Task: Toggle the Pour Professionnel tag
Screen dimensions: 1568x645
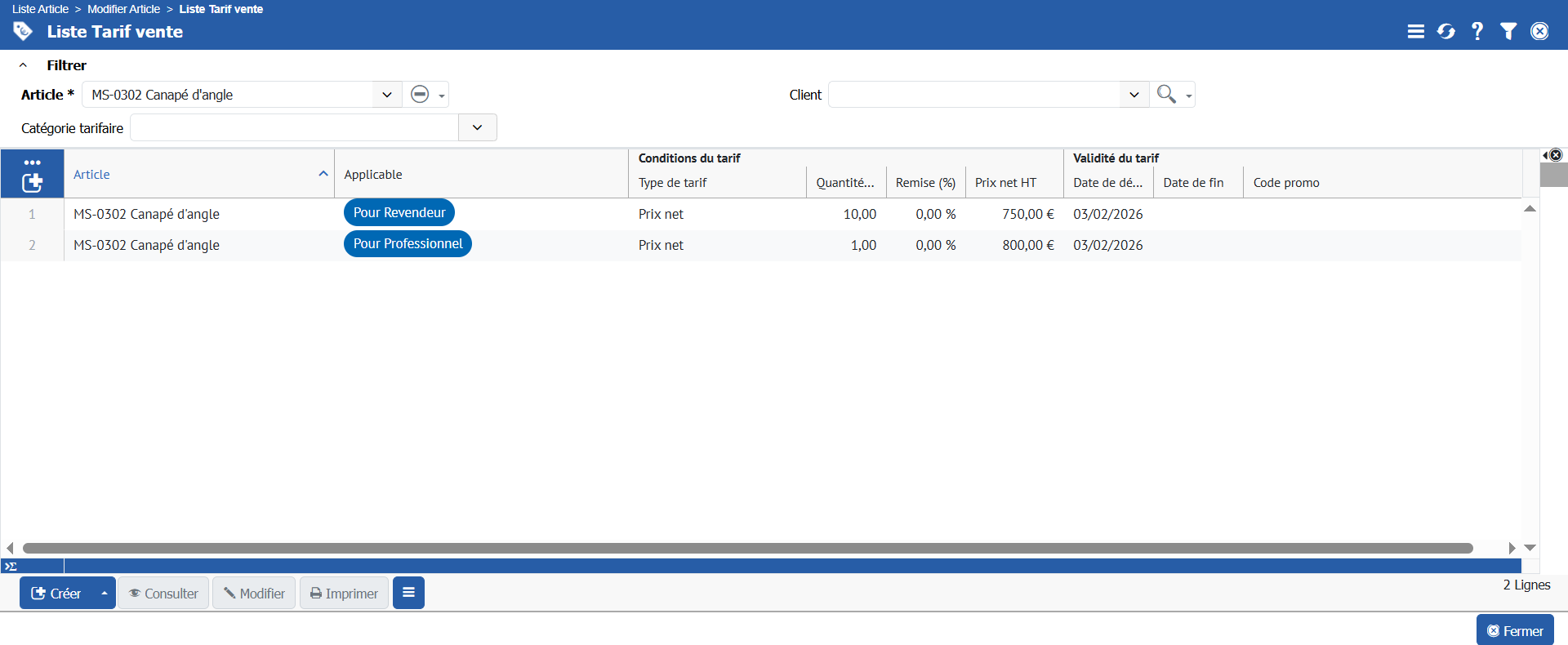Action: point(408,243)
